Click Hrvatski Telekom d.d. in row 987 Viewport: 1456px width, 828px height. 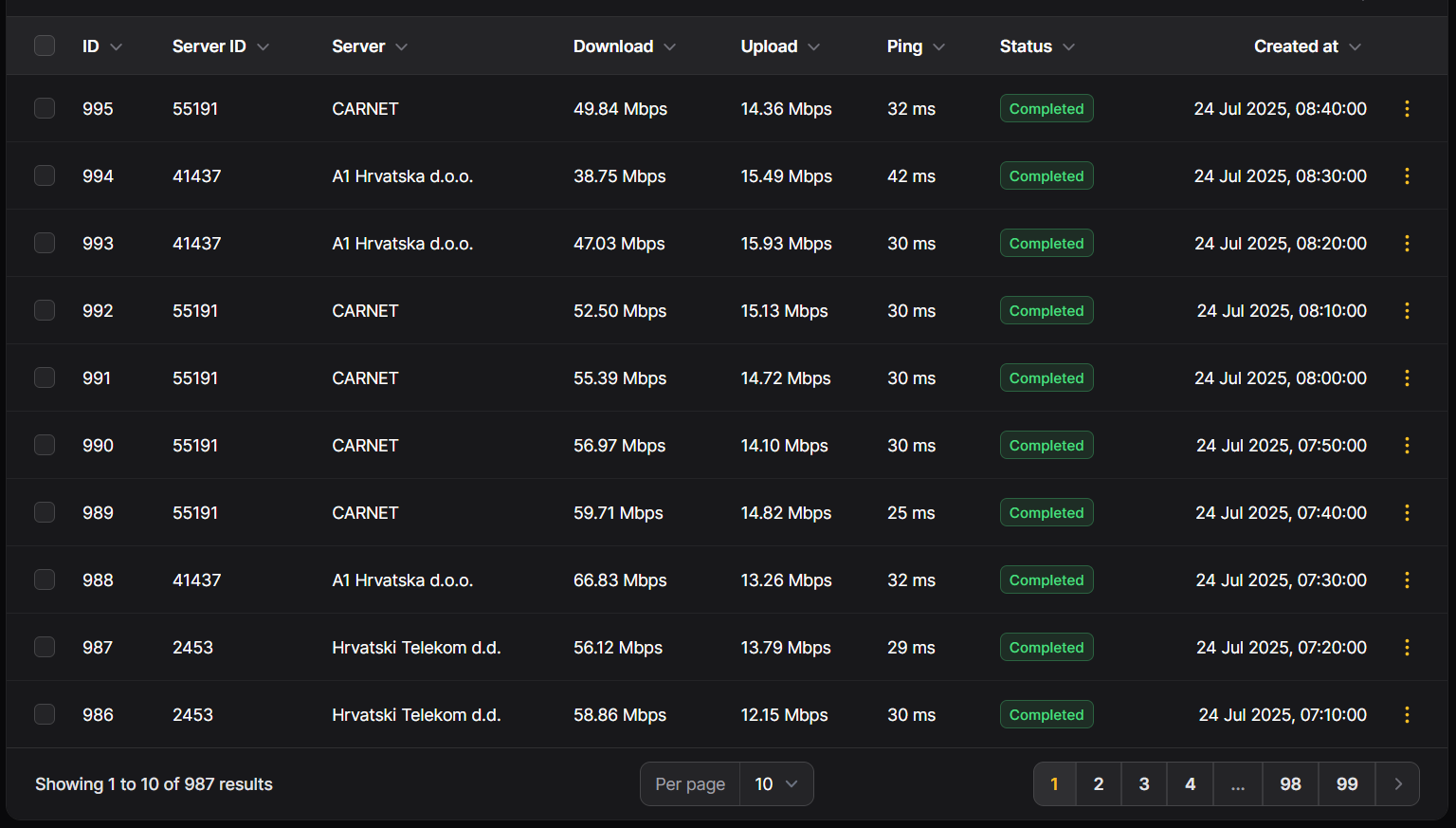pos(416,648)
